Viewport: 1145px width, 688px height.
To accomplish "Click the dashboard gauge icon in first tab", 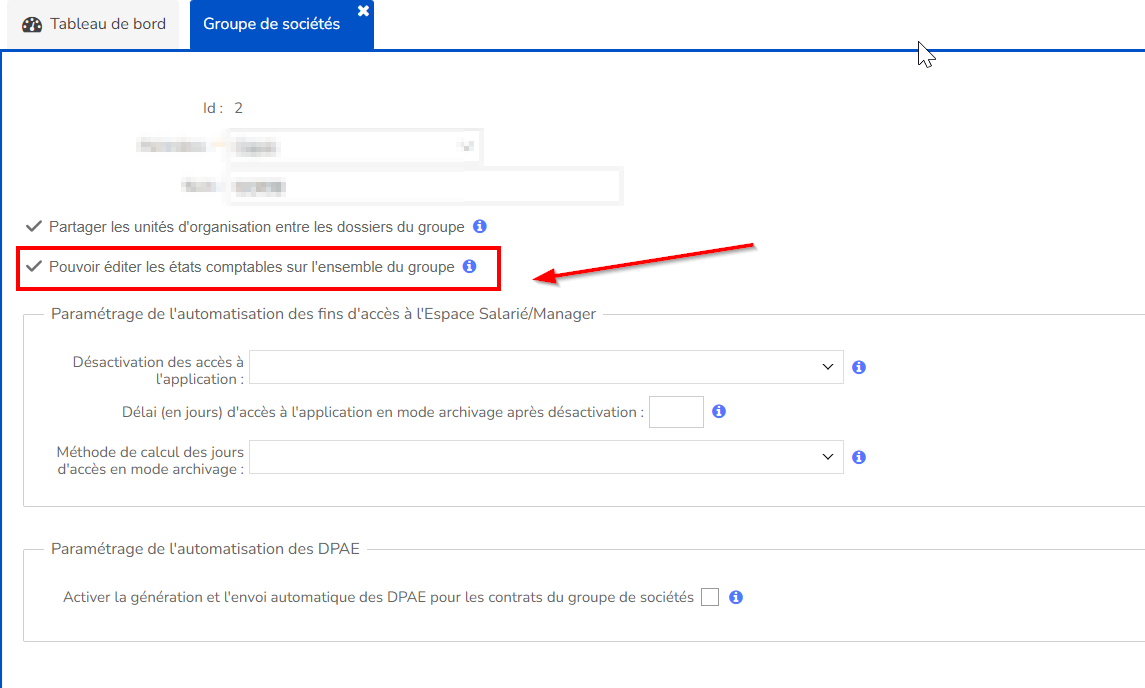I will coord(32,25).
